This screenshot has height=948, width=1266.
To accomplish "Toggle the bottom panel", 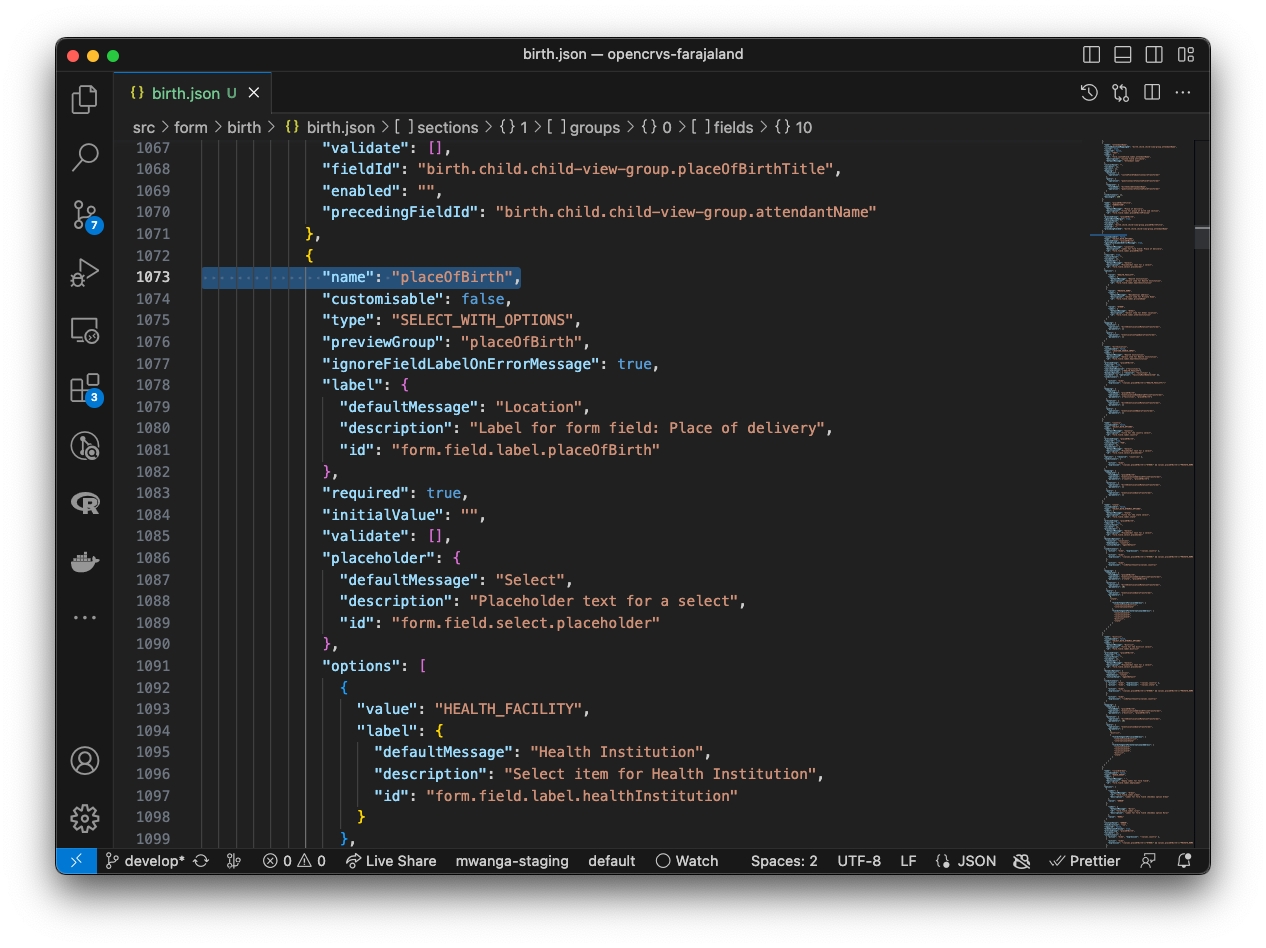I will point(1123,54).
